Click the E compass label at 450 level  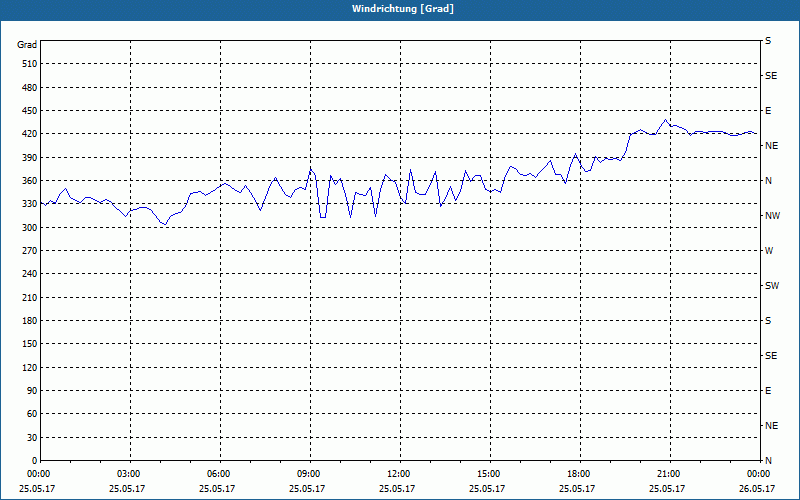[x=768, y=111]
